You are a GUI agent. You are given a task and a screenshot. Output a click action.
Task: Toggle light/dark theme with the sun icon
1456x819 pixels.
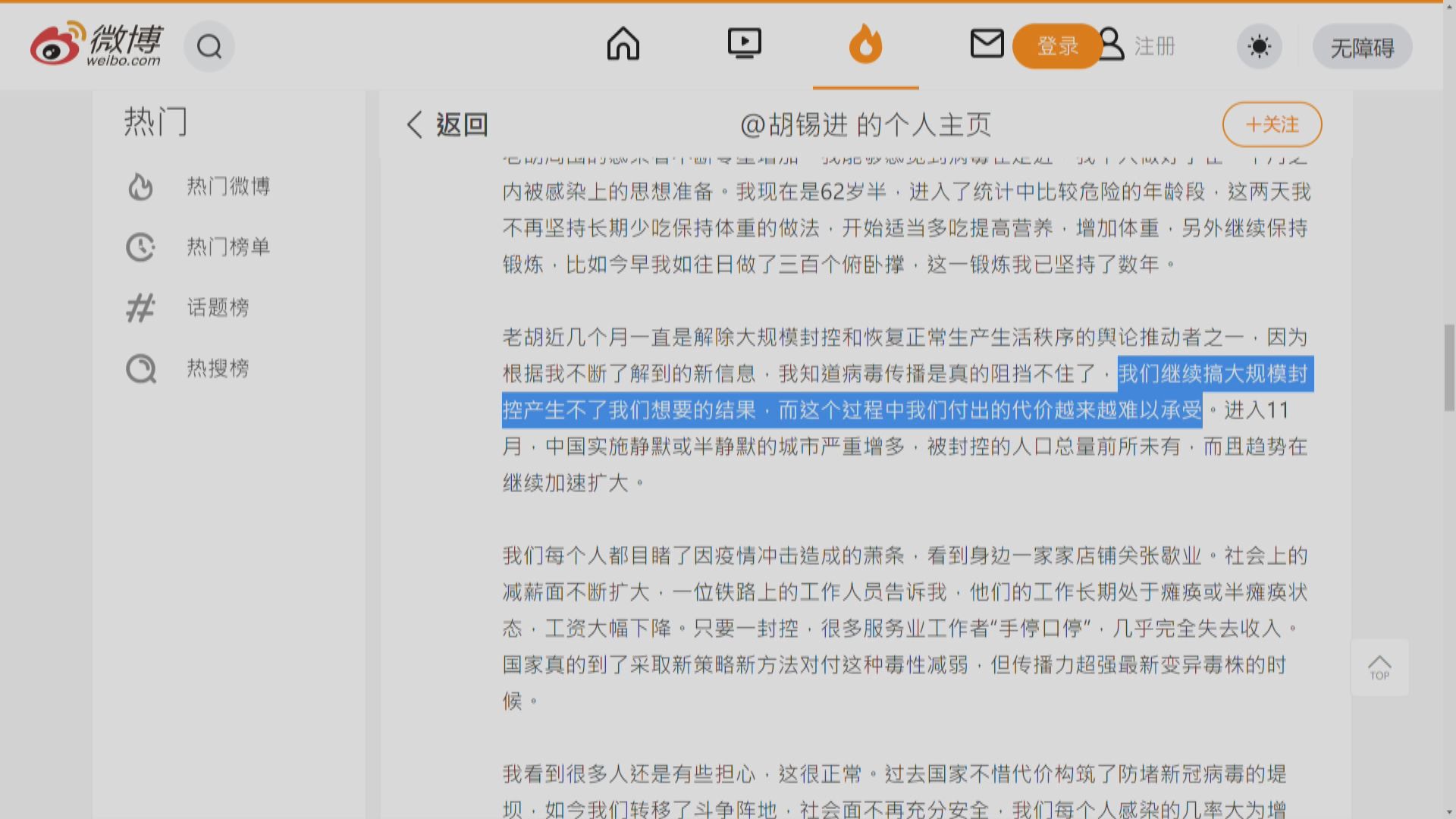1259,45
